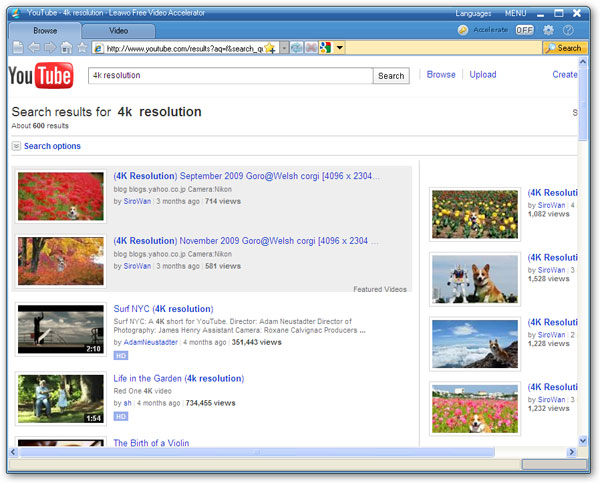Viewport: 600px width, 483px height.
Task: Open the Surf NYC thumbnail marked 2:10
Action: [x=60, y=329]
